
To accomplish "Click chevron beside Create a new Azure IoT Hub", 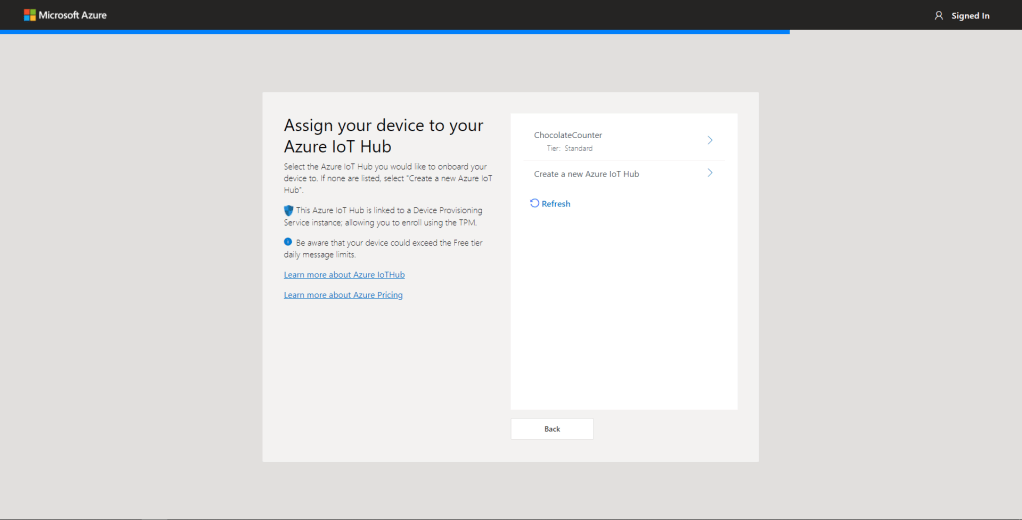I will click(x=710, y=173).
